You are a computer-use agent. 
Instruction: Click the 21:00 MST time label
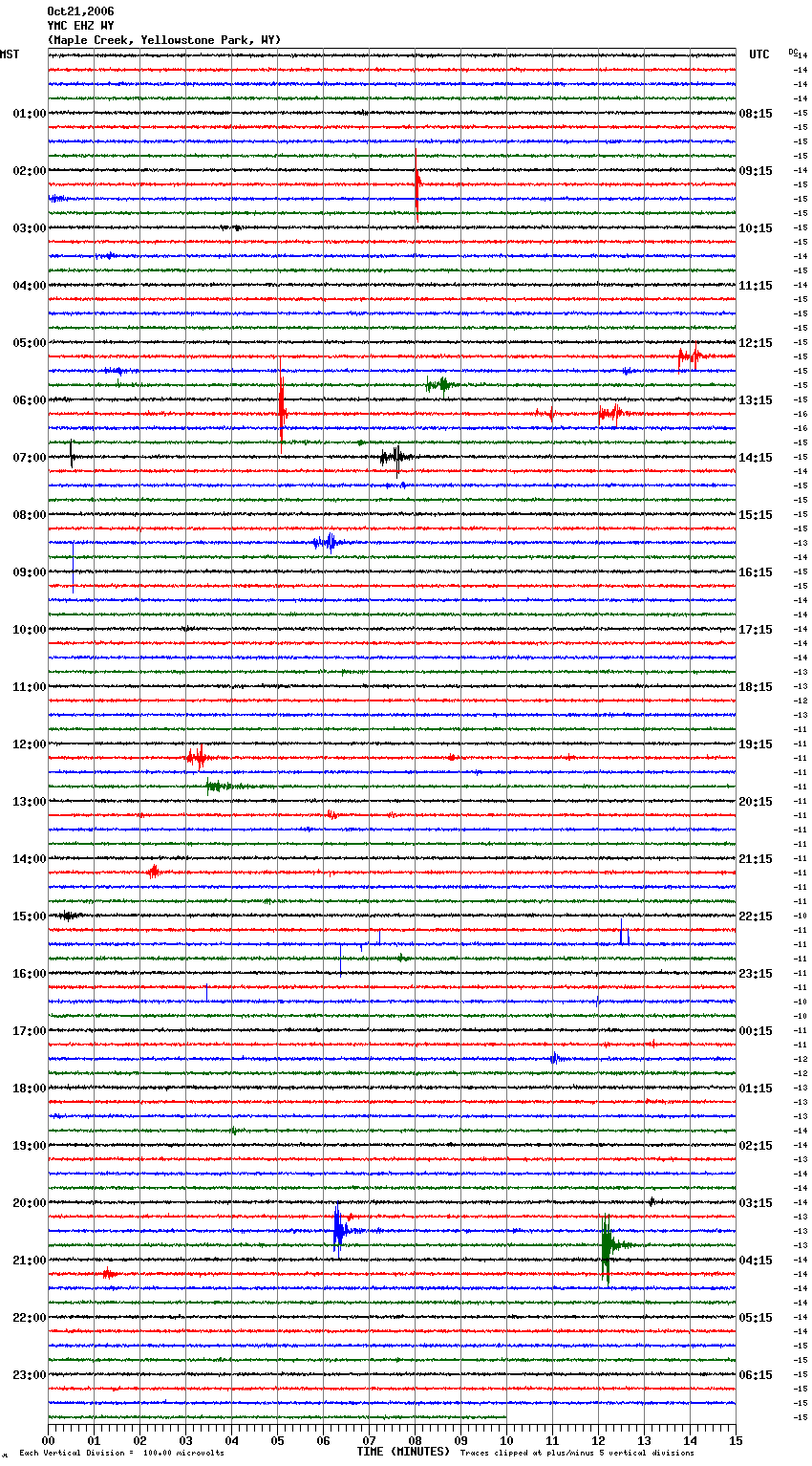[30, 1261]
